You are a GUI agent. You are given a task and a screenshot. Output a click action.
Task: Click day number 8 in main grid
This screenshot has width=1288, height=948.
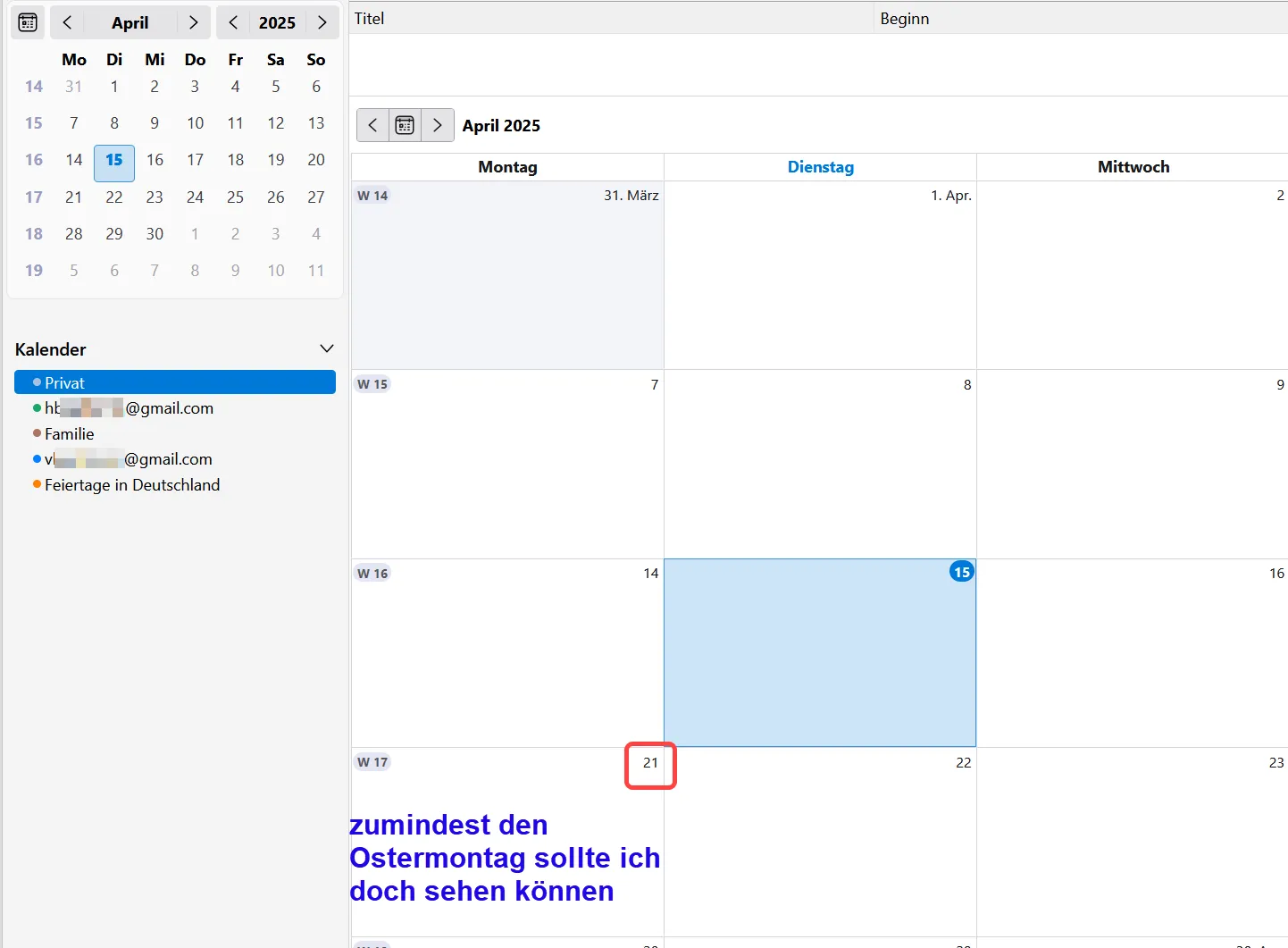(x=967, y=384)
